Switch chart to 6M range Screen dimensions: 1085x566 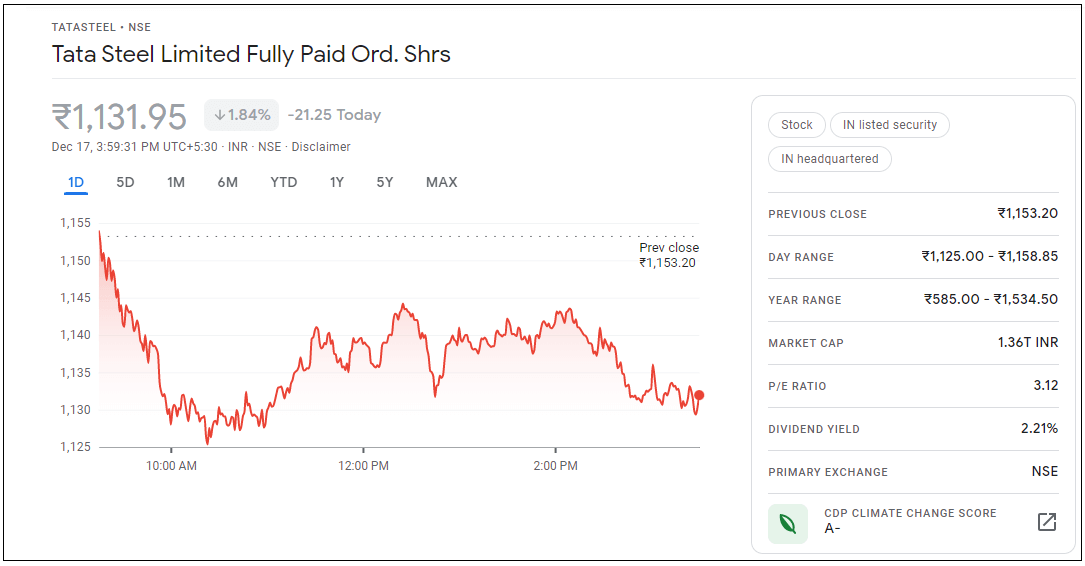coord(227,182)
